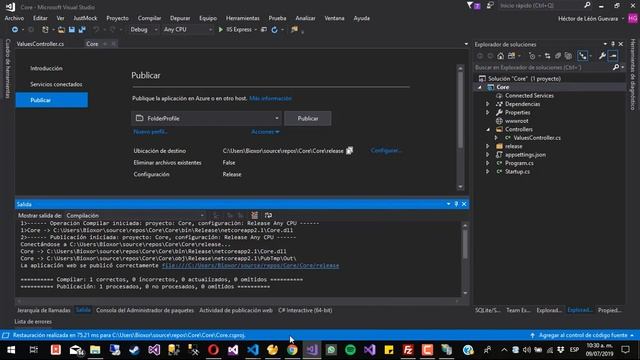Open the published file path link in output

pos(250,265)
